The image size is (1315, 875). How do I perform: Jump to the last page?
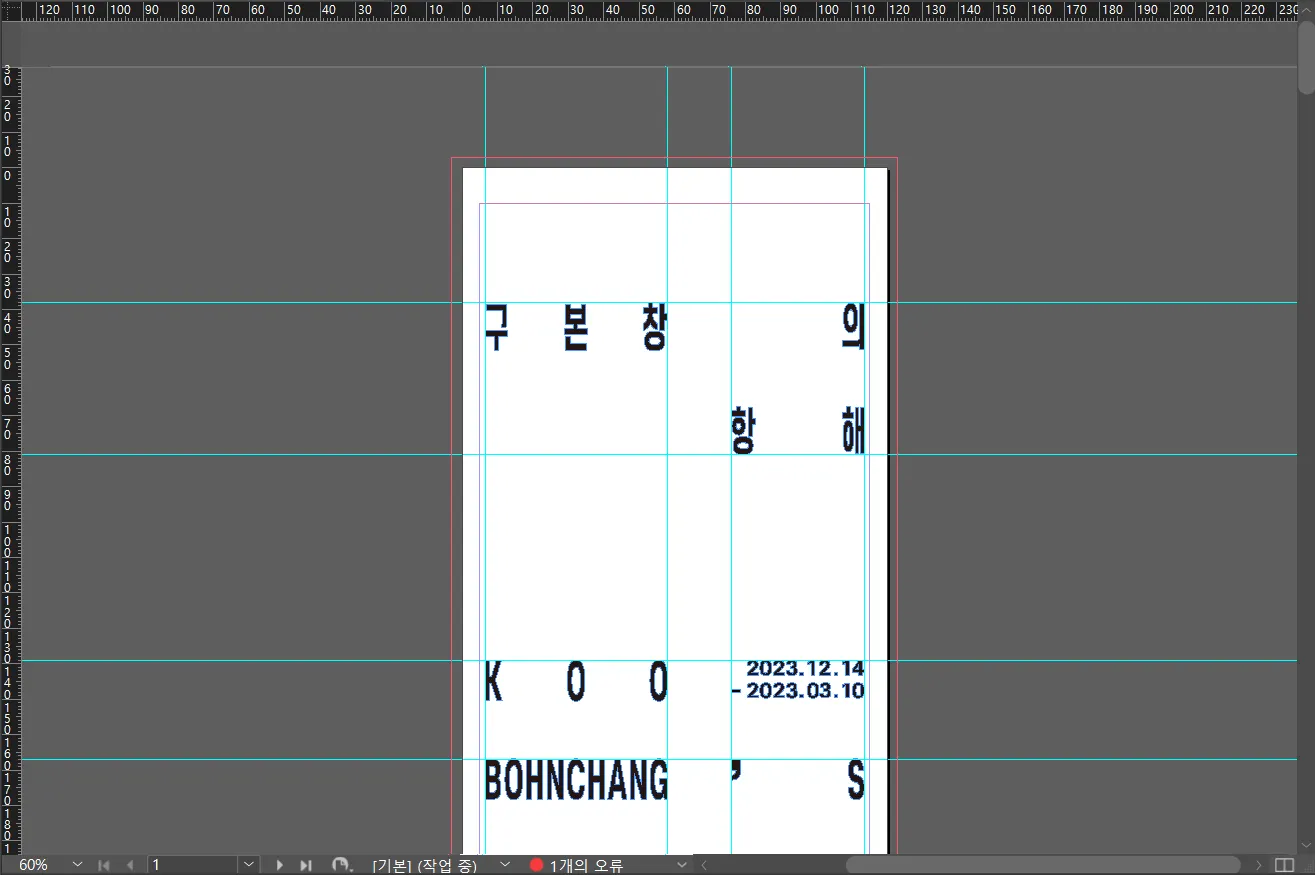click(x=306, y=865)
